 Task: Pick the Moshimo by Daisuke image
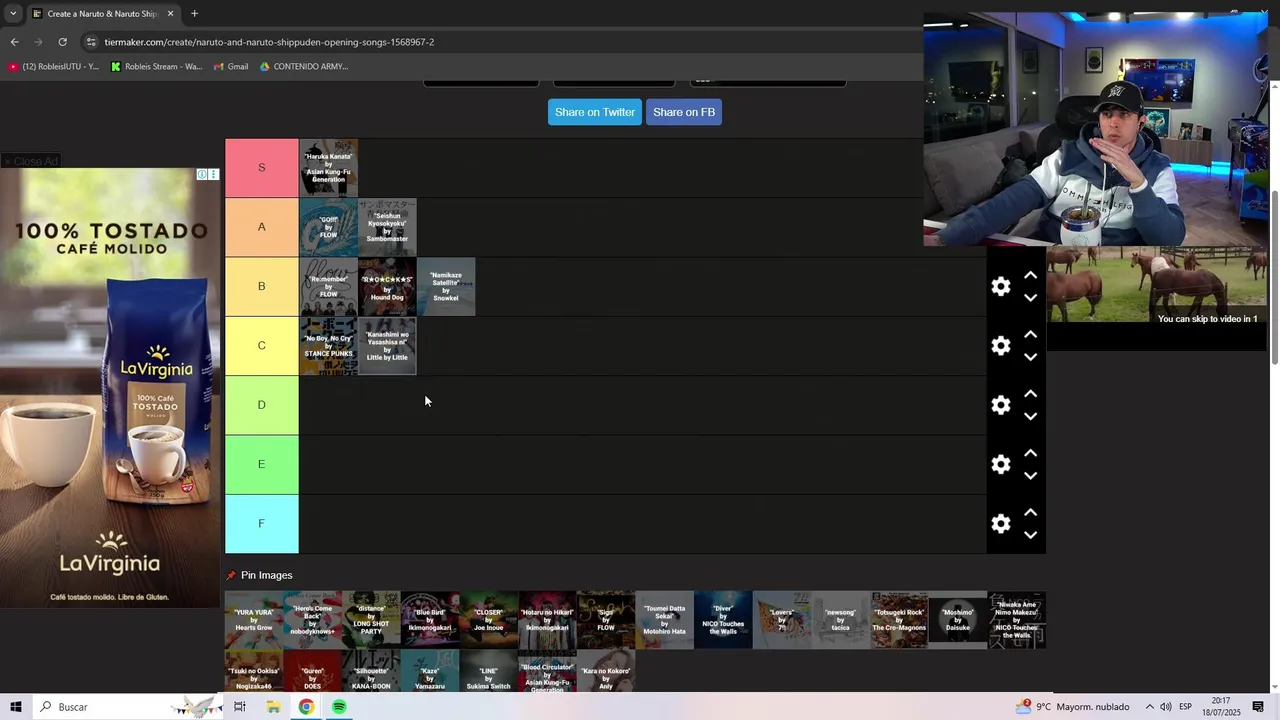(958, 620)
